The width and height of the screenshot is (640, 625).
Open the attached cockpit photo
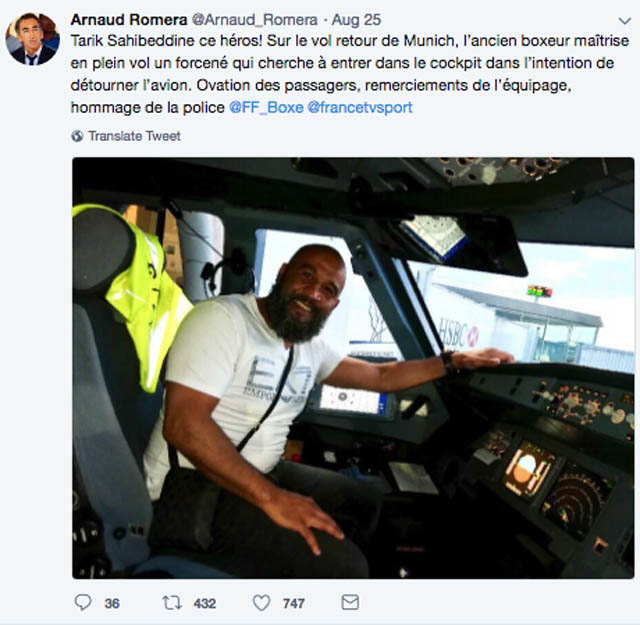[x=352, y=367]
